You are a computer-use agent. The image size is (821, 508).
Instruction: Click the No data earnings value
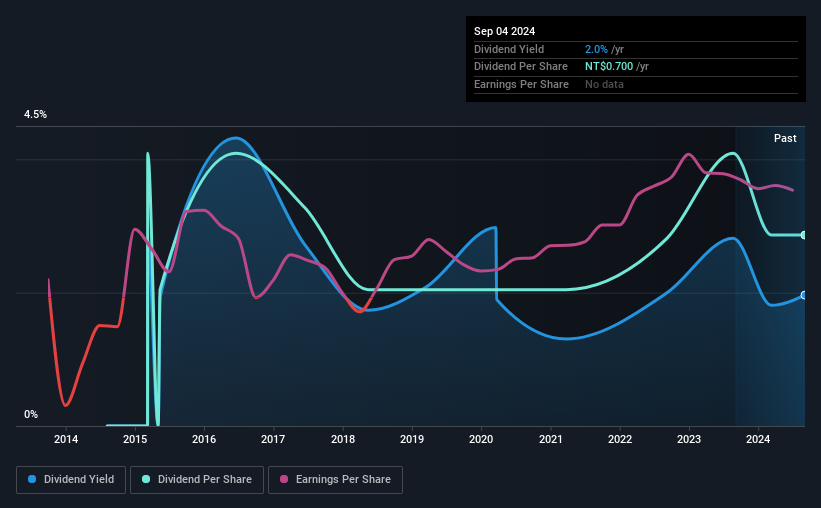pyautogui.click(x=604, y=84)
